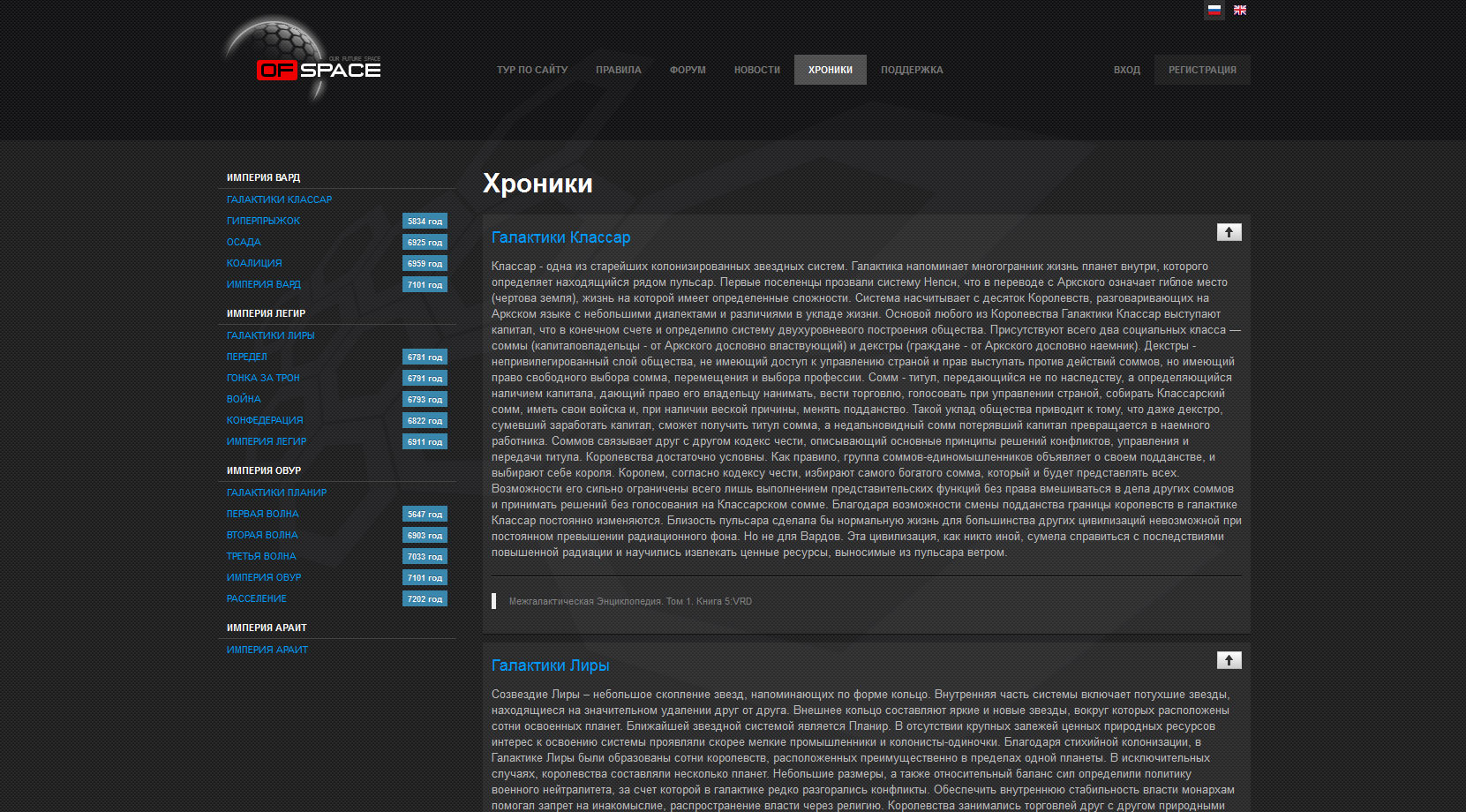This screenshot has width=1466, height=812.
Task: Click 6959 год badge
Action: coord(425,263)
